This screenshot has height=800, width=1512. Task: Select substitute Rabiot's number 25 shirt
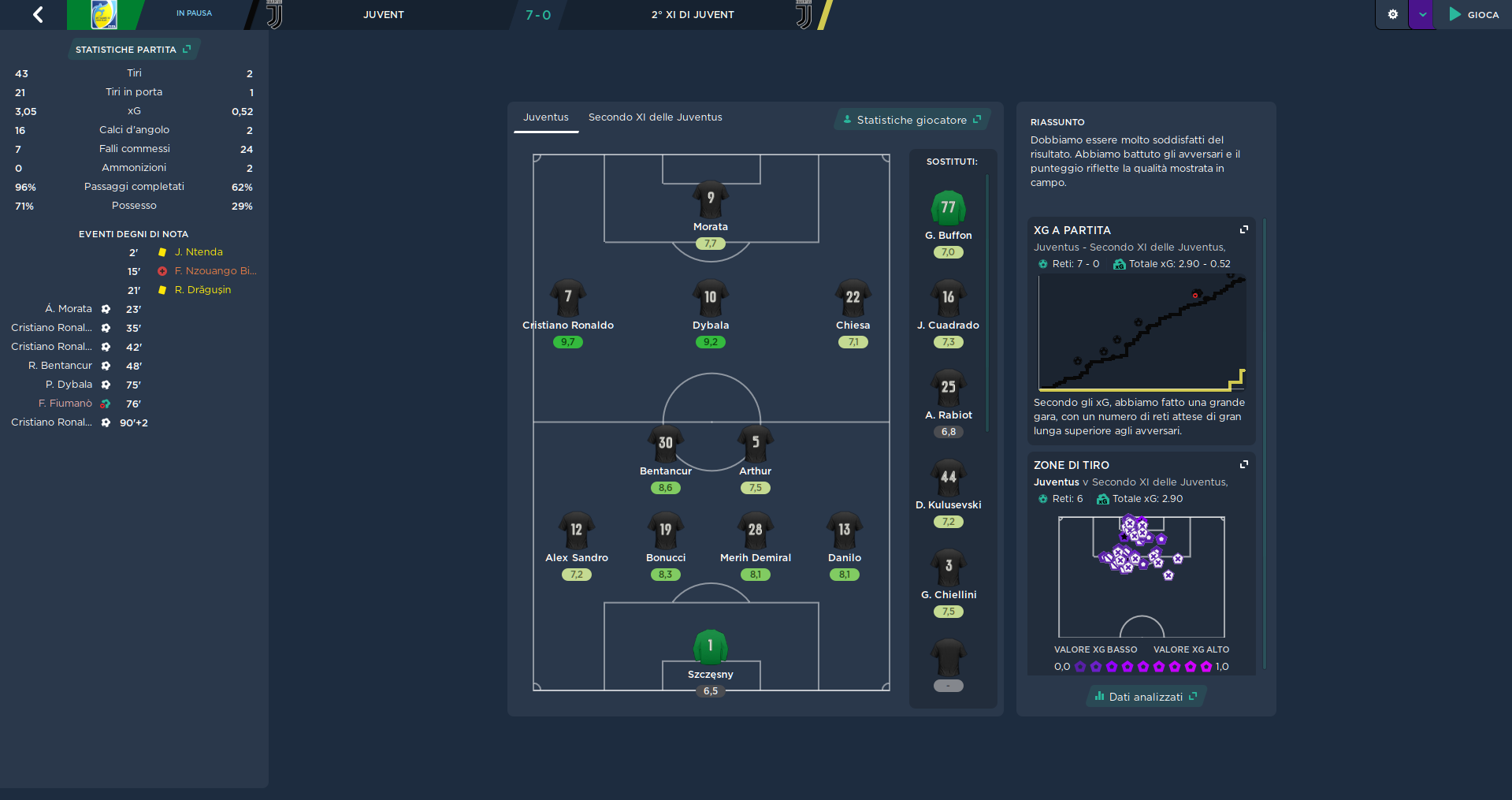click(x=949, y=388)
